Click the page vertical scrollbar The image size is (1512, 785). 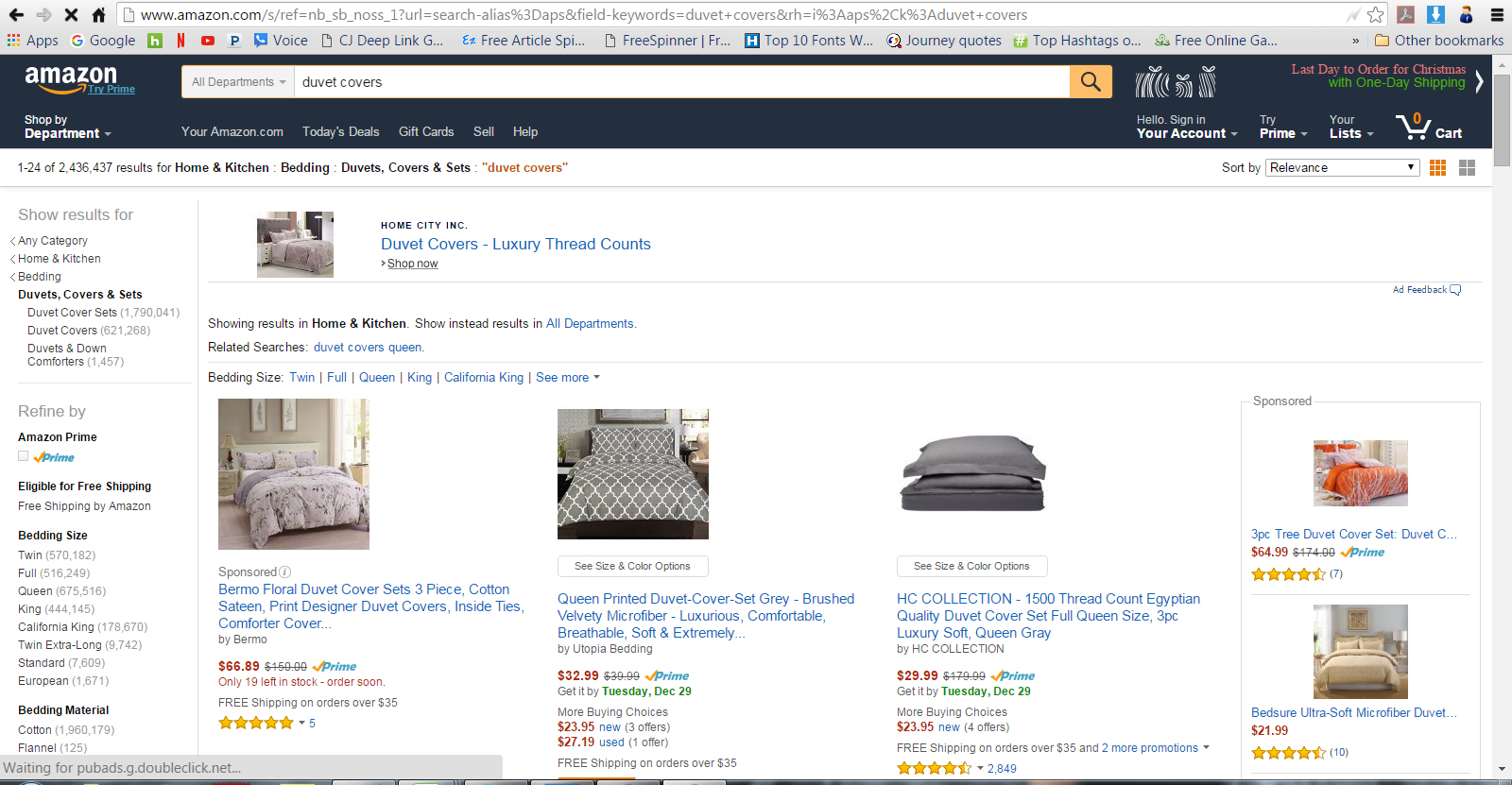1503,416
